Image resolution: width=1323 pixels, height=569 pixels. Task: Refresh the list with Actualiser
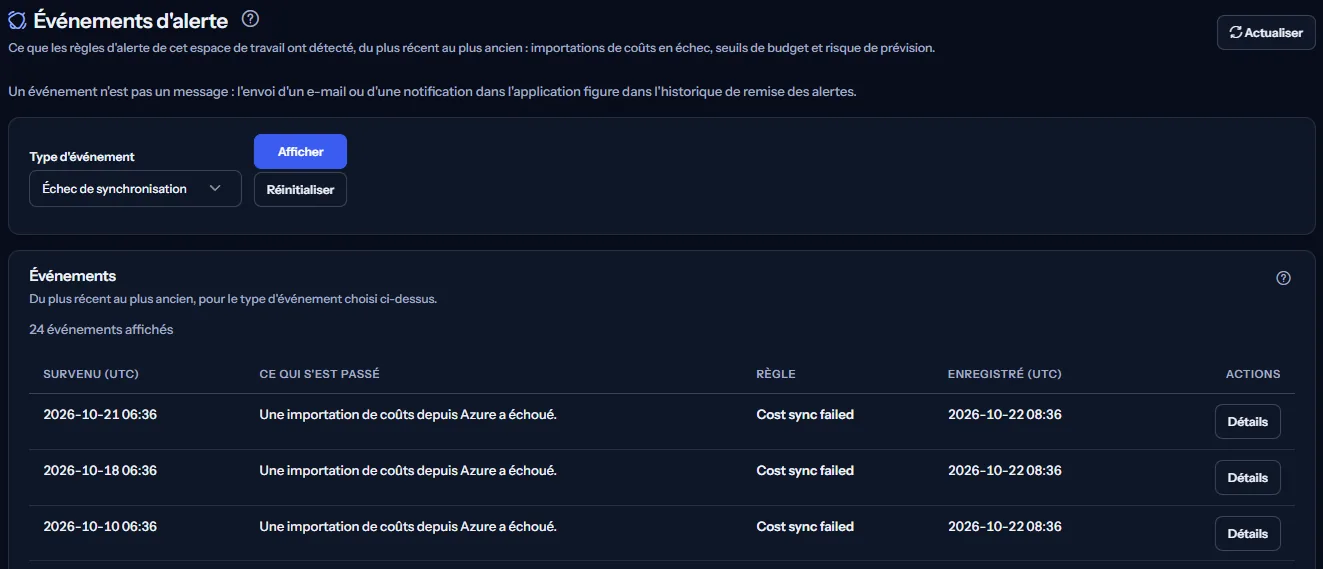coord(1266,33)
